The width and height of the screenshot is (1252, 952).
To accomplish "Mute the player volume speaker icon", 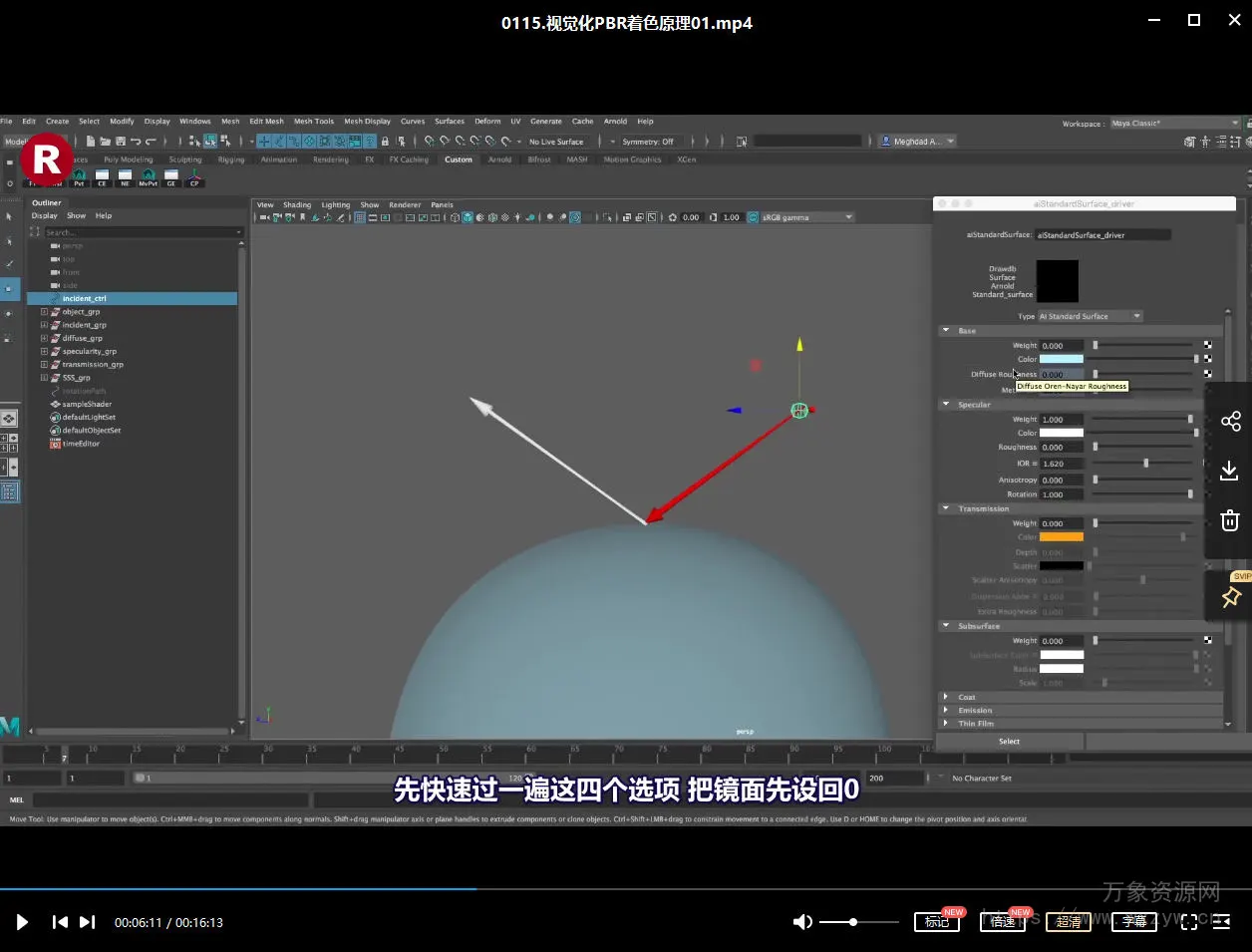I will click(801, 922).
